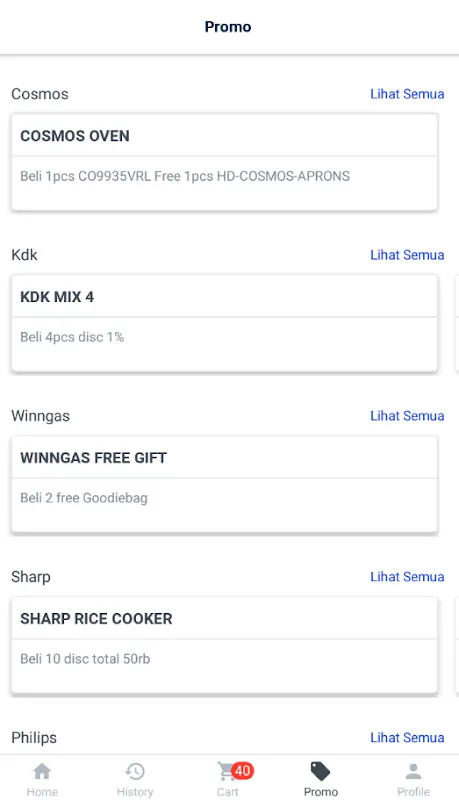
Task: Open the History clock icon
Action: (x=135, y=771)
